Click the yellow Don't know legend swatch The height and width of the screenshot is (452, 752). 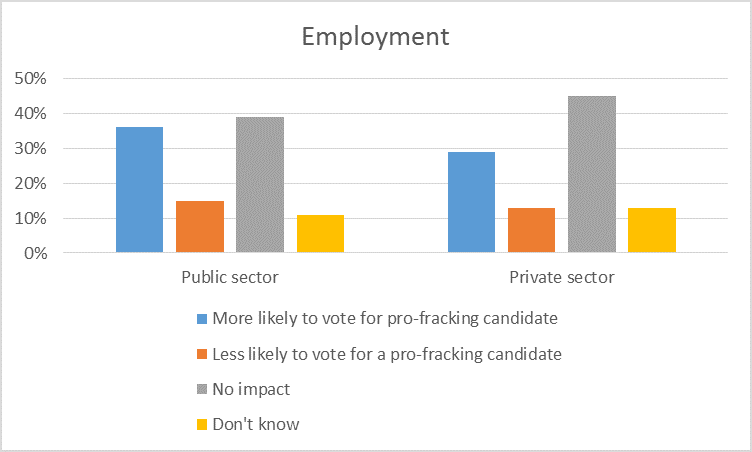(x=202, y=424)
